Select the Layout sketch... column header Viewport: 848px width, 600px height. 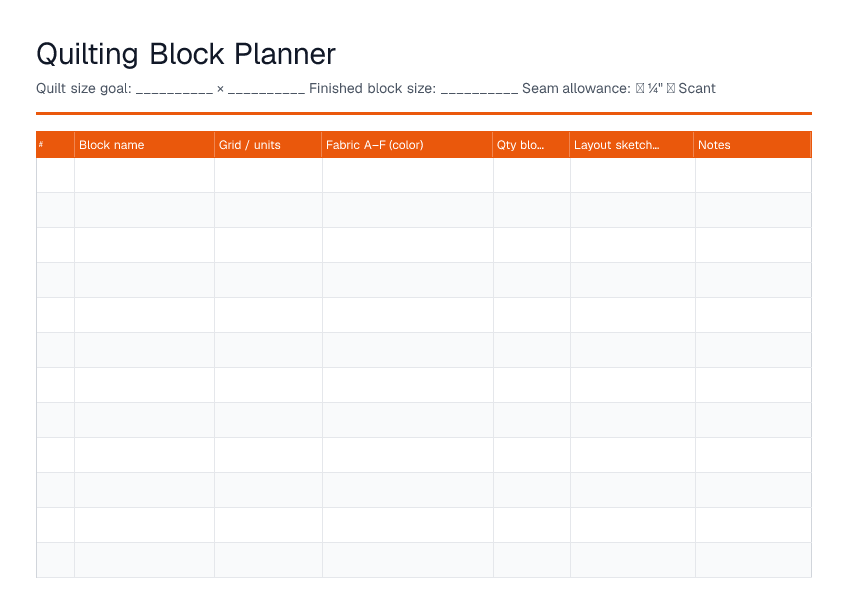coord(632,144)
